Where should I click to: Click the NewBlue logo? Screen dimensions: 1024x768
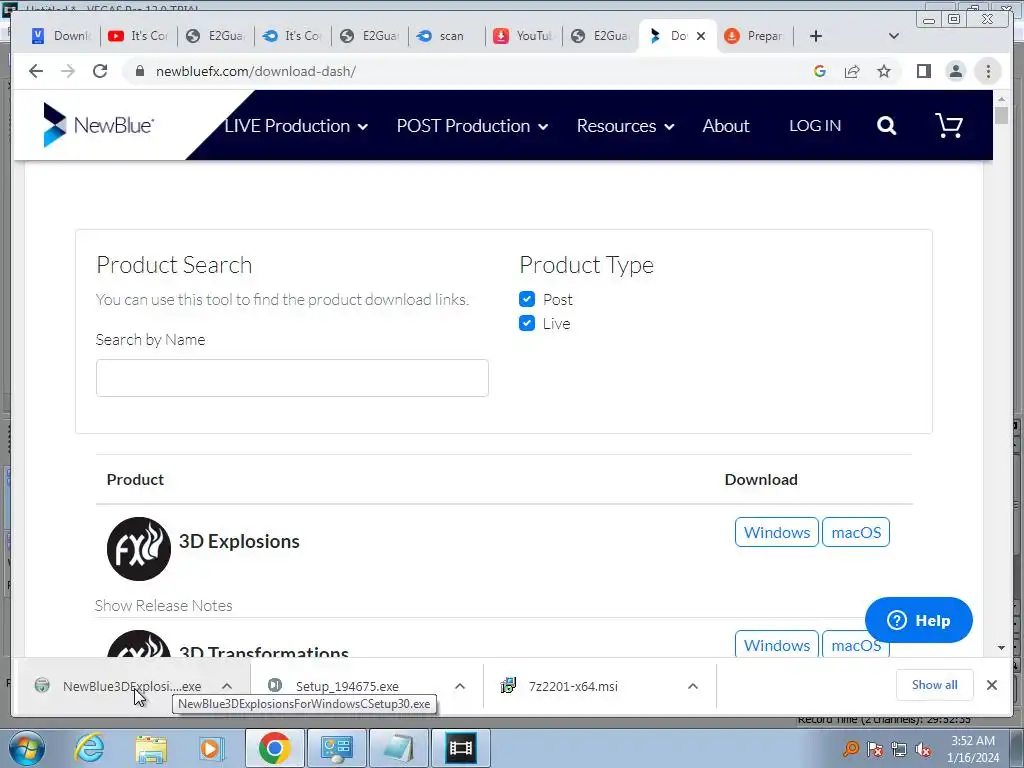click(x=98, y=125)
